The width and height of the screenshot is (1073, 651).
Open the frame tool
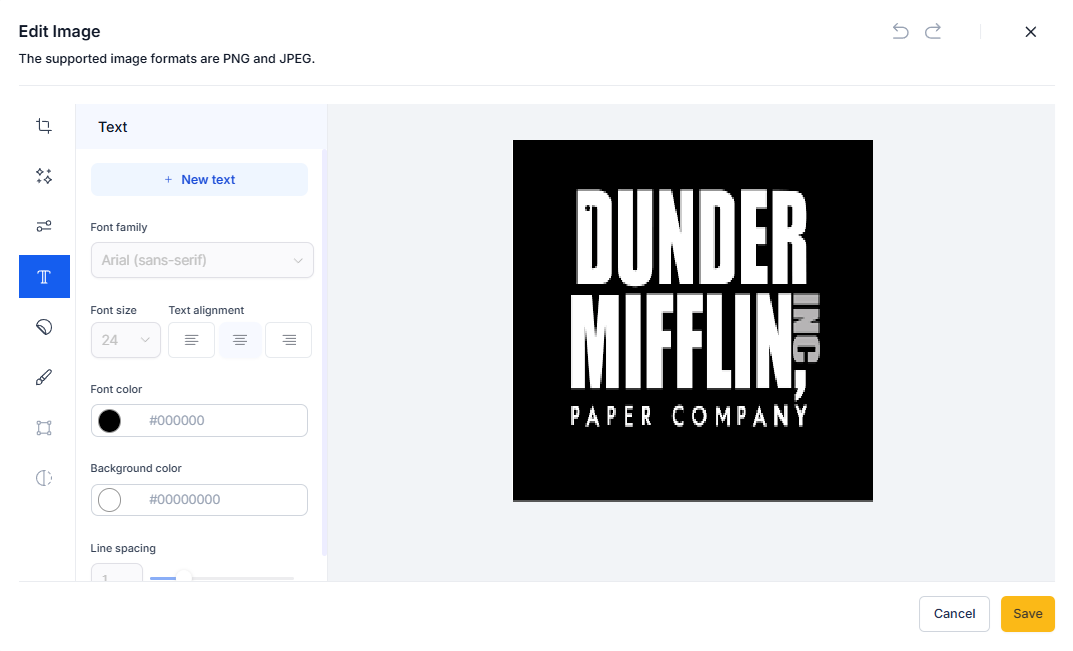pos(44,428)
